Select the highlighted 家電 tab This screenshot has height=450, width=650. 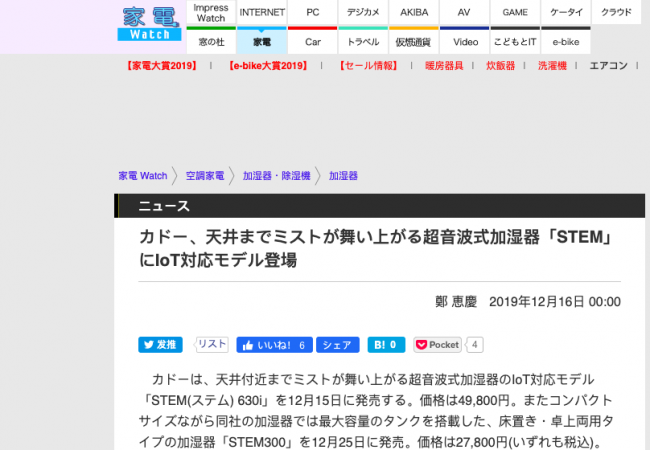point(262,41)
